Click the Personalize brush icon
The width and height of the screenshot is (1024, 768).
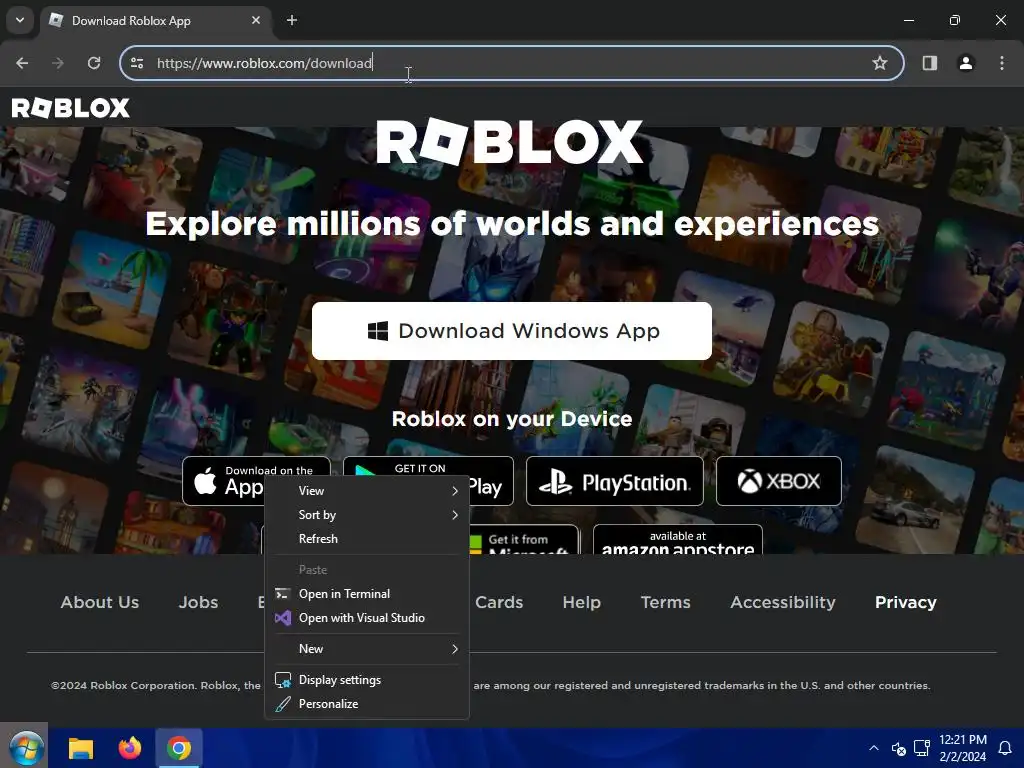click(x=283, y=704)
